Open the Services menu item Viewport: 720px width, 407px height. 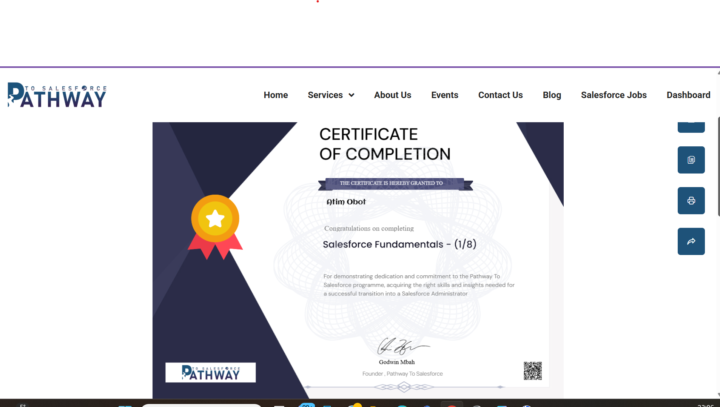pos(325,95)
